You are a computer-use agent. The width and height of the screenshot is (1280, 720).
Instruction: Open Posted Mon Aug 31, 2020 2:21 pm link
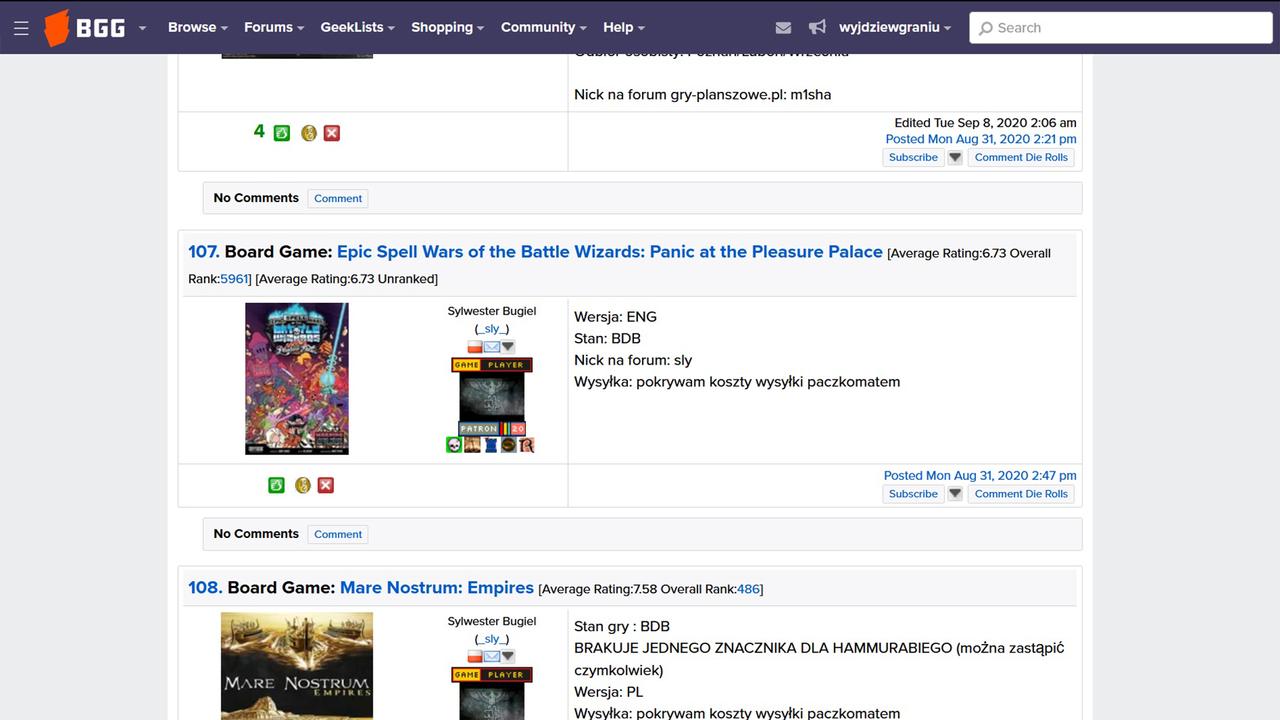point(981,139)
